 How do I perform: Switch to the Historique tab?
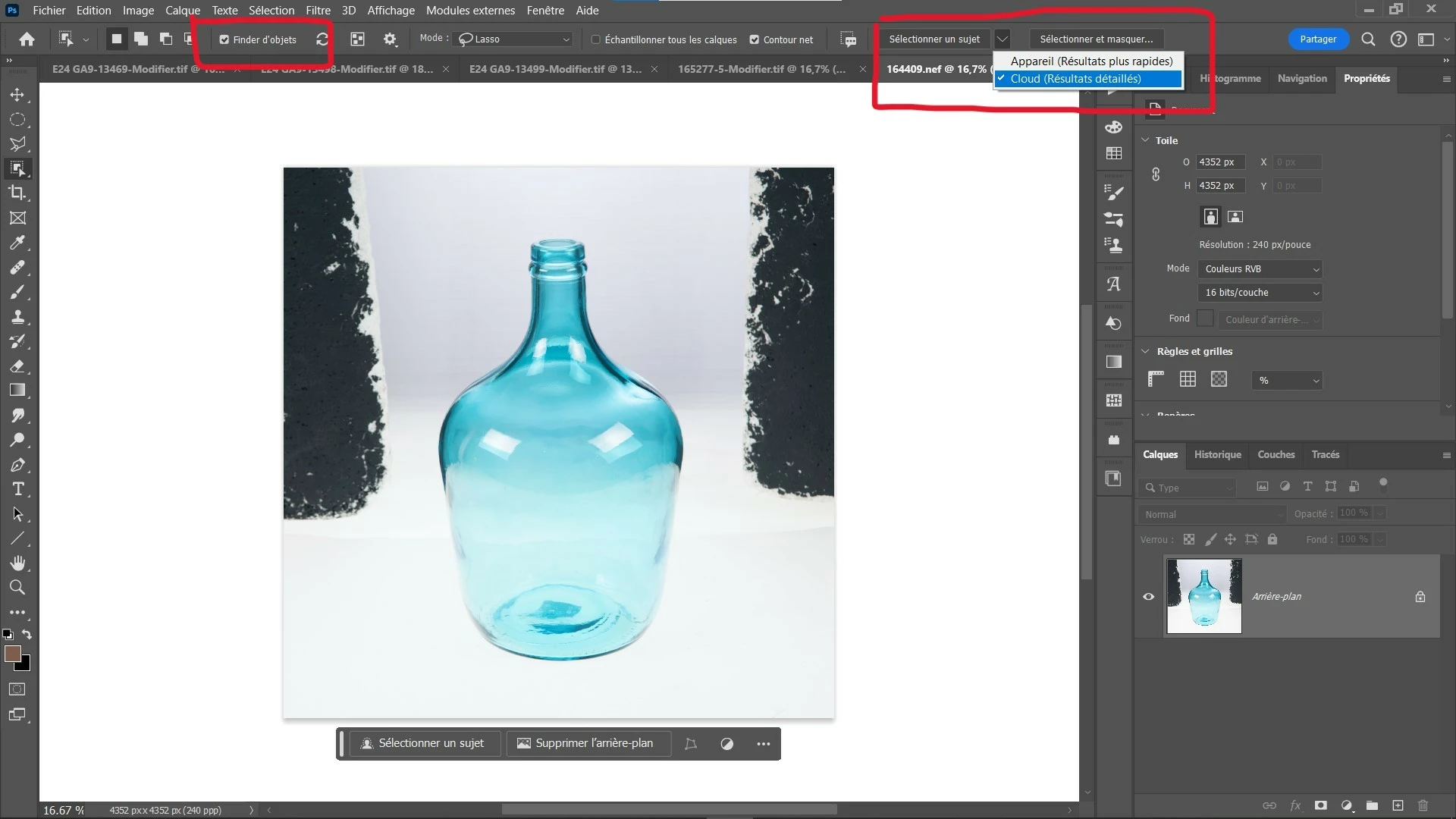click(x=1217, y=454)
